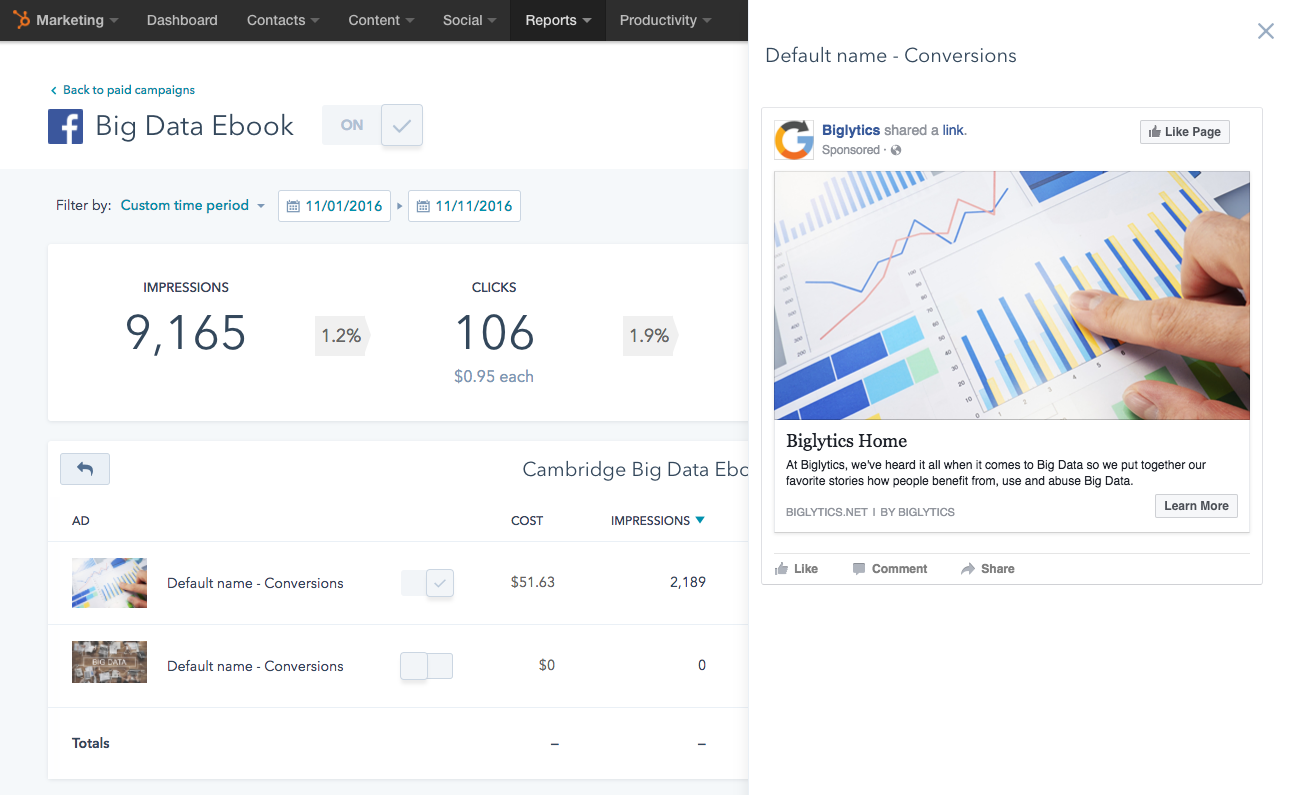This screenshot has width=1297, height=795.
Task: Click the 1.2% conversion rate badge
Action: tap(341, 336)
